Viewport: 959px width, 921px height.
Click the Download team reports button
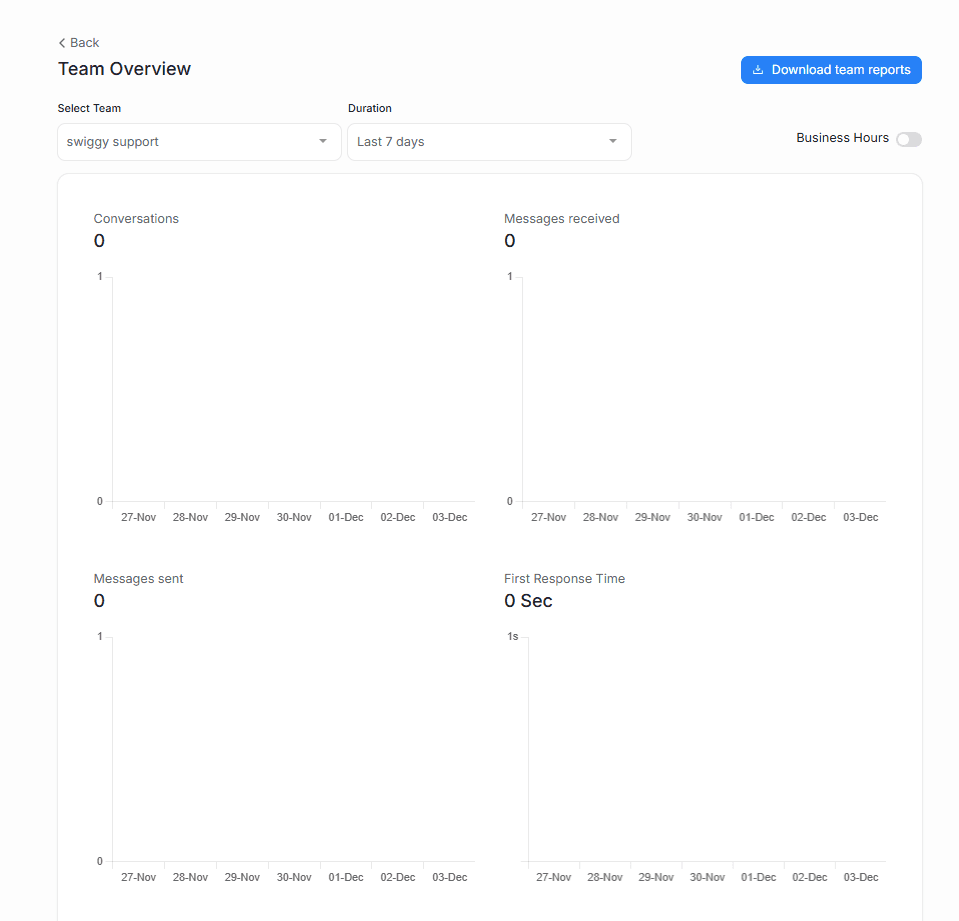(x=831, y=69)
